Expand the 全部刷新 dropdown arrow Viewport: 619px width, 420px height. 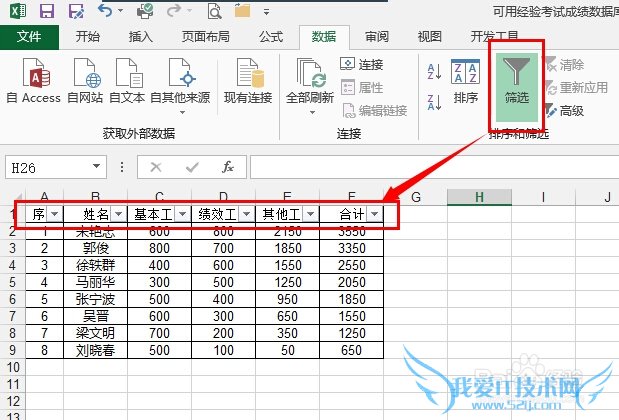pos(312,112)
